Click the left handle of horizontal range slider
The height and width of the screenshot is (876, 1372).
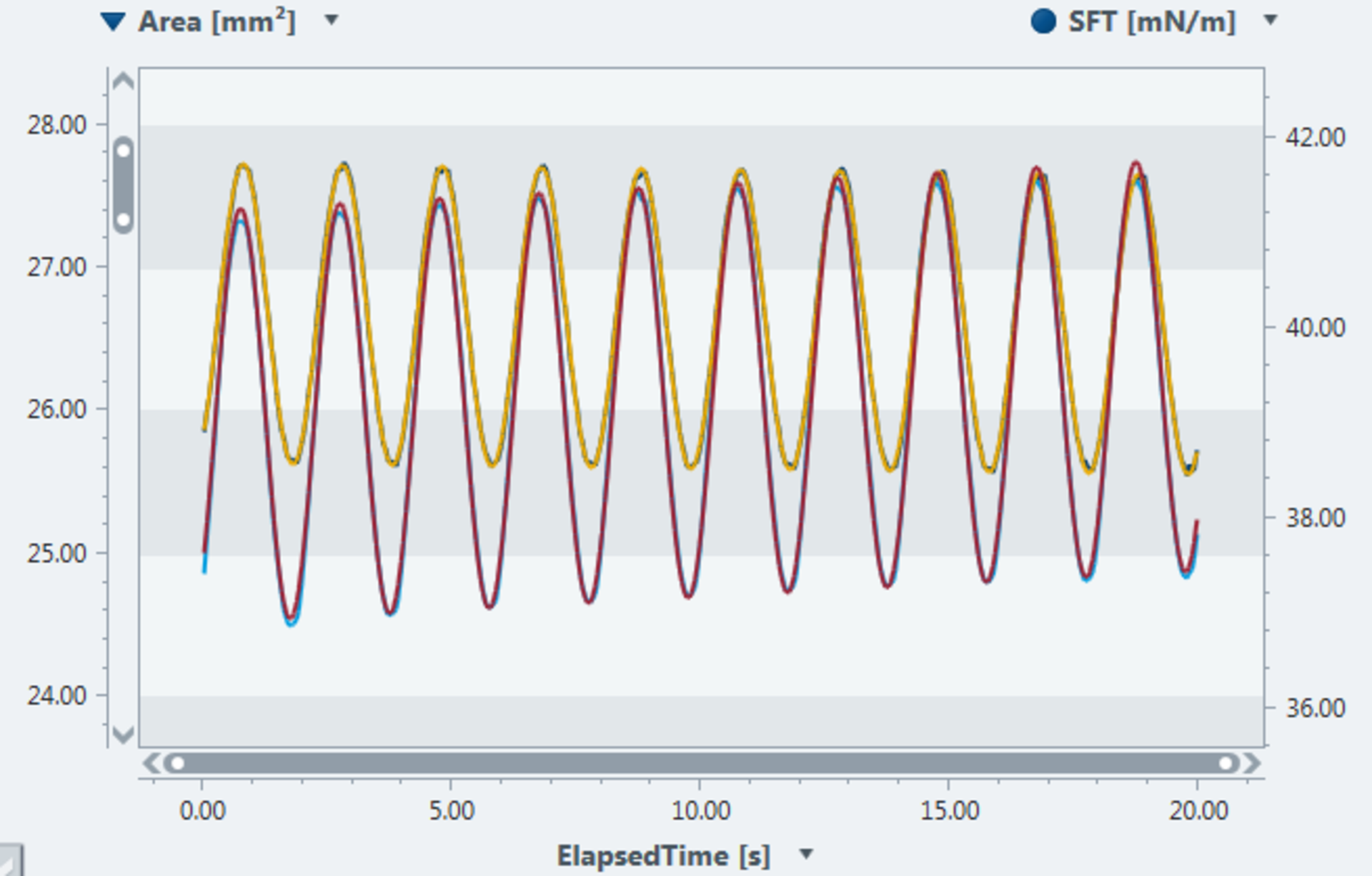click(x=177, y=763)
